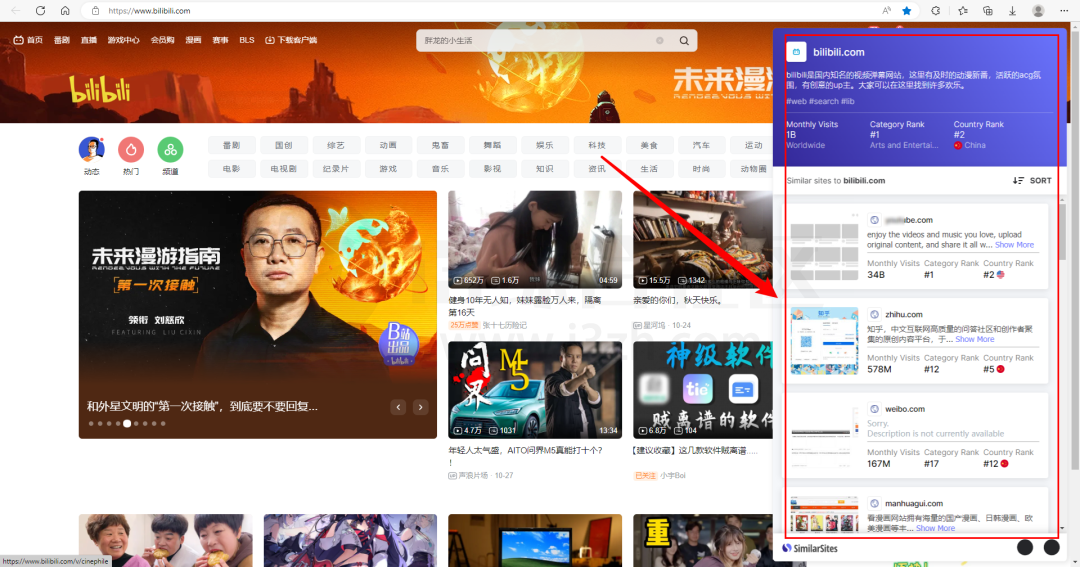
Task: Click the first carousel indicator dot
Action: click(91, 424)
